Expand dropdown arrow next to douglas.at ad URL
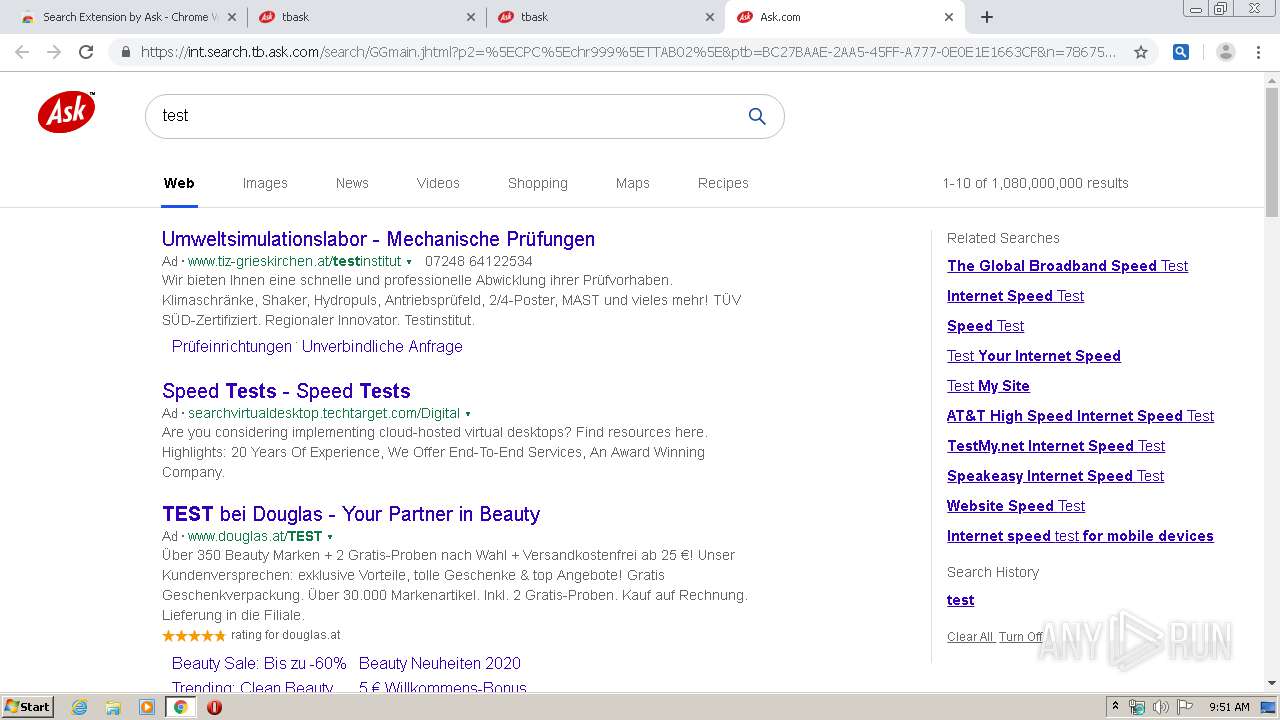Viewport: 1280px width, 720px height. coord(331,537)
